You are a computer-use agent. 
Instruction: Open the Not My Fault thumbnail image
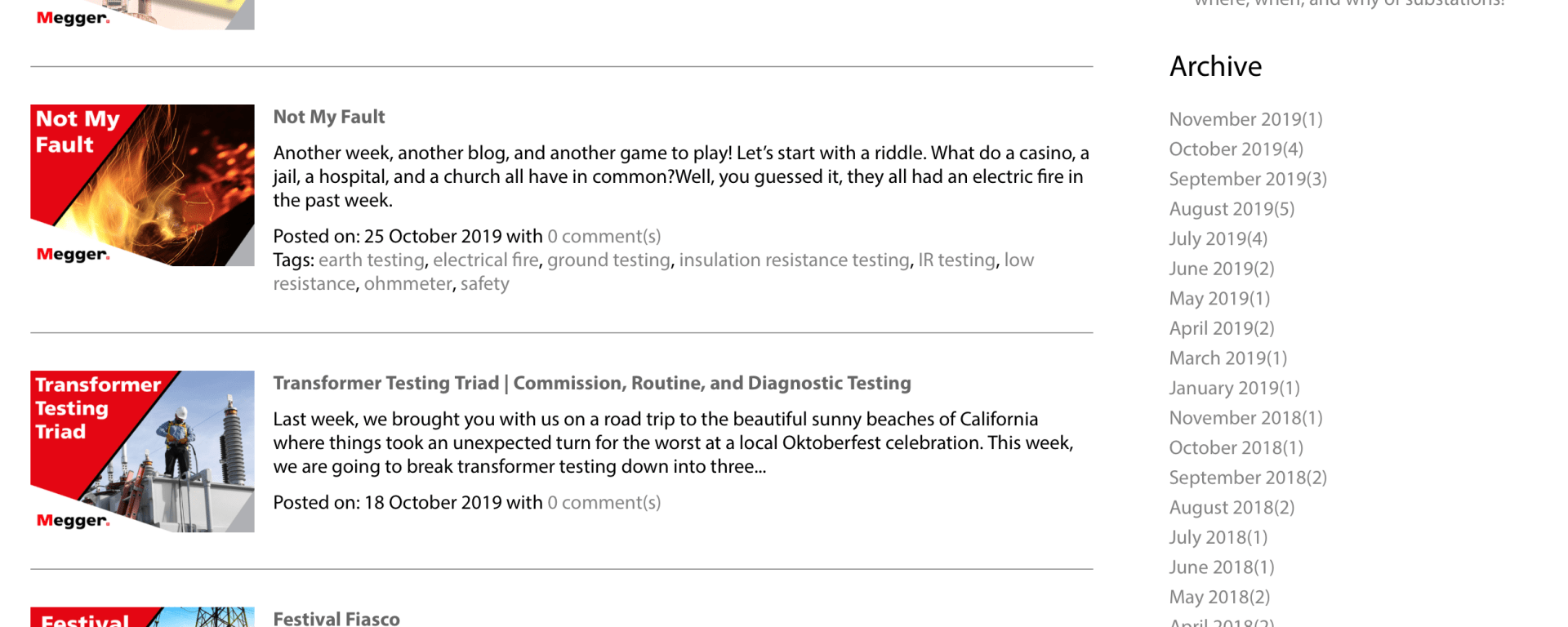click(142, 185)
